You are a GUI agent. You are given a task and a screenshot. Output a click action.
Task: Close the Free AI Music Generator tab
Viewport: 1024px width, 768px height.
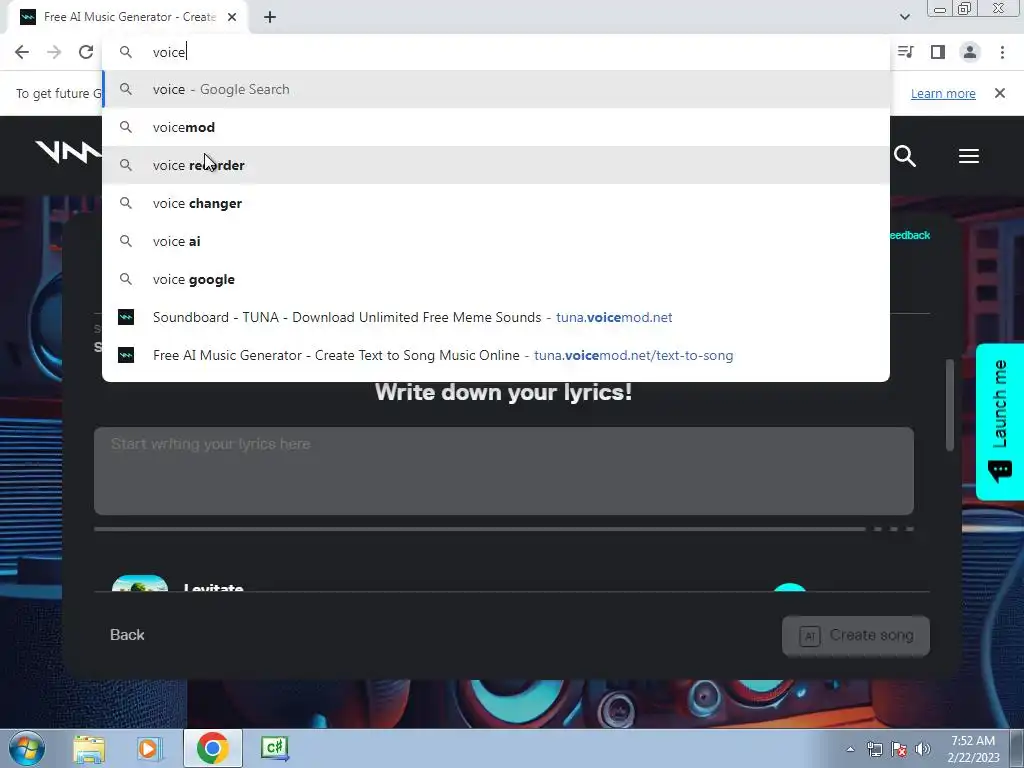tap(232, 17)
